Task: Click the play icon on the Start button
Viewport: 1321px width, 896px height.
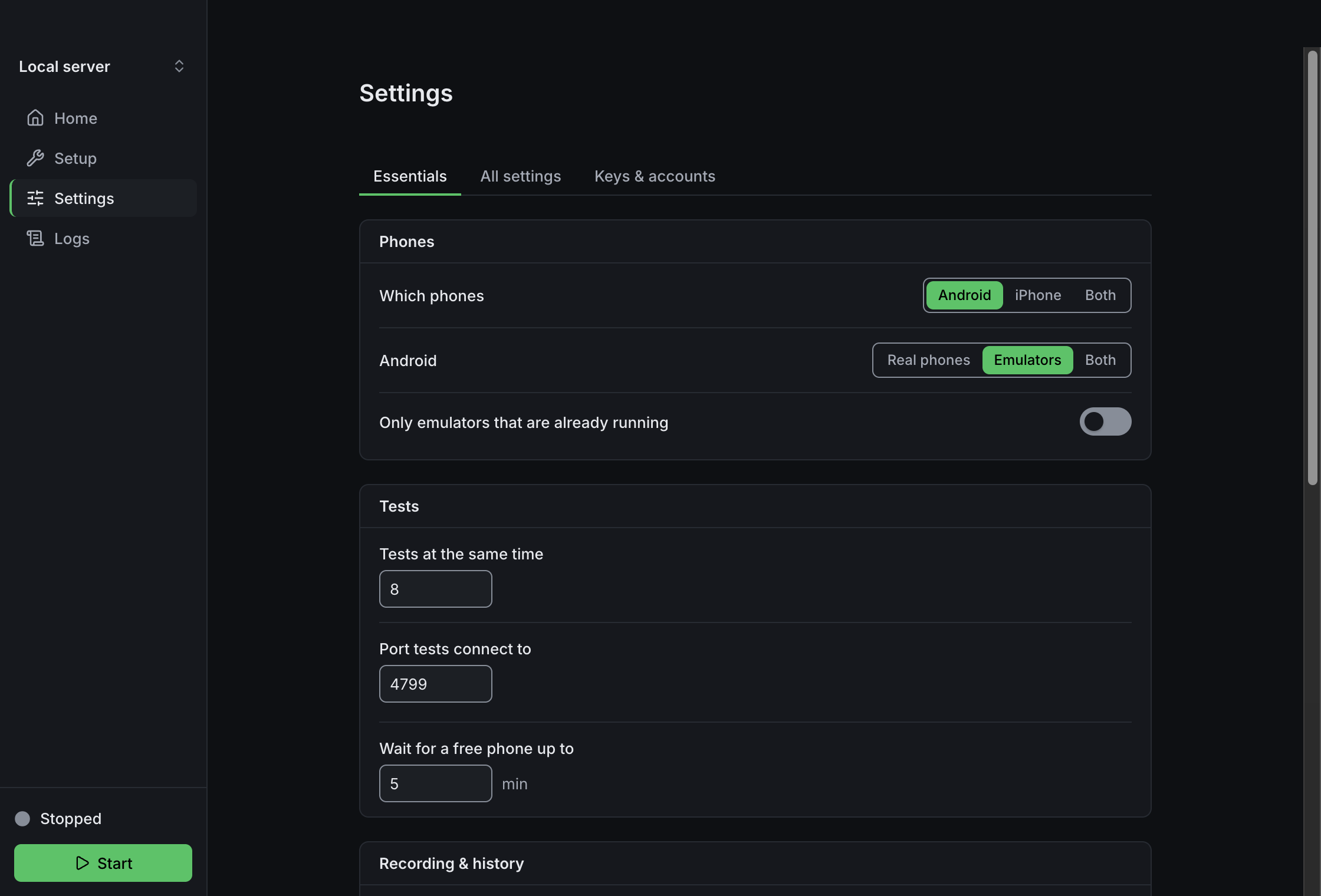Action: pos(83,863)
